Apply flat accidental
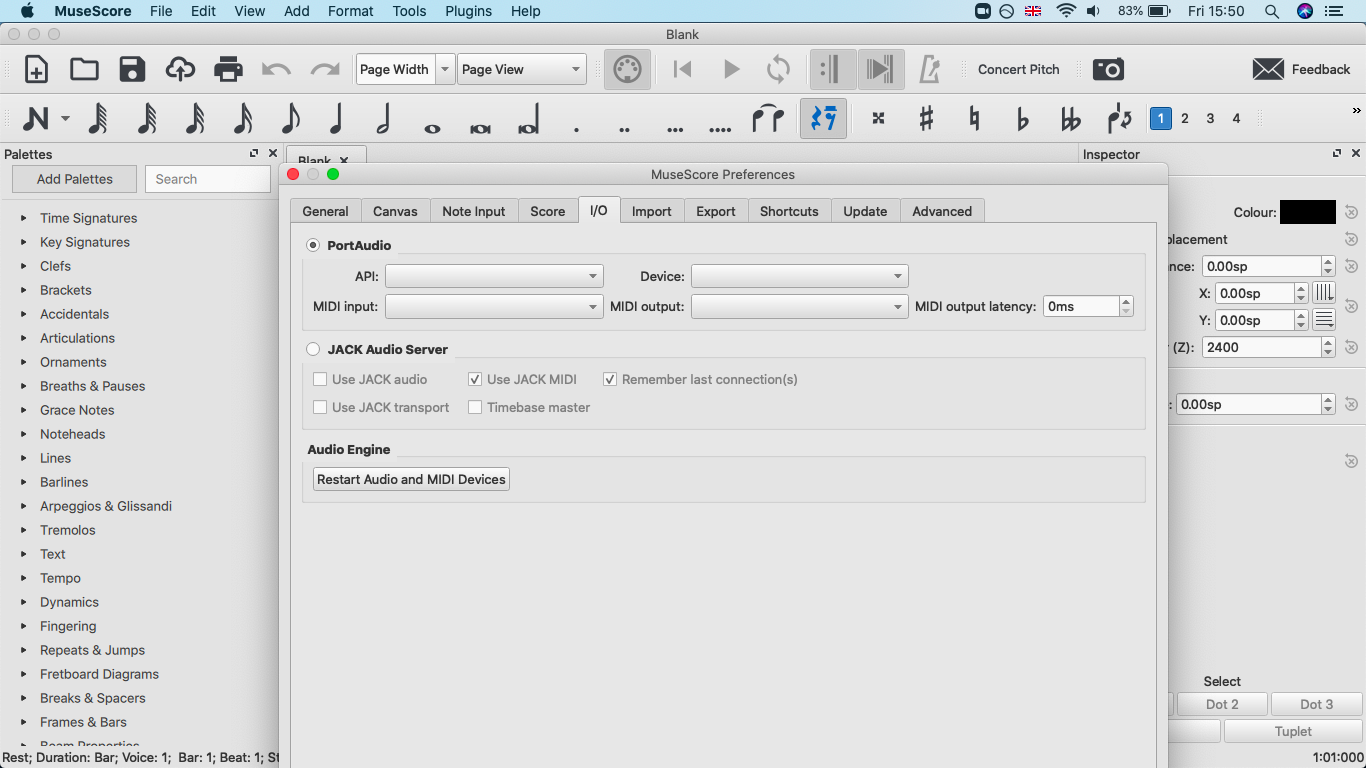Viewport: 1366px width, 768px height. 1022,118
